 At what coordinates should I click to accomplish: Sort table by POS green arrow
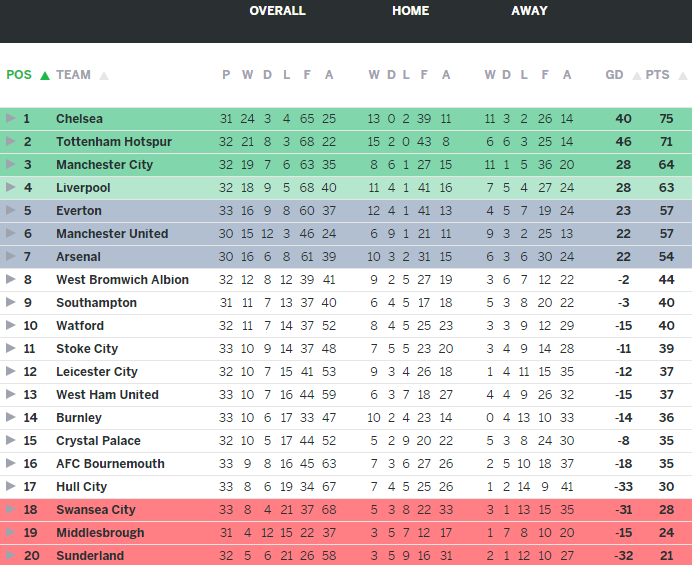pyautogui.click(x=44, y=75)
